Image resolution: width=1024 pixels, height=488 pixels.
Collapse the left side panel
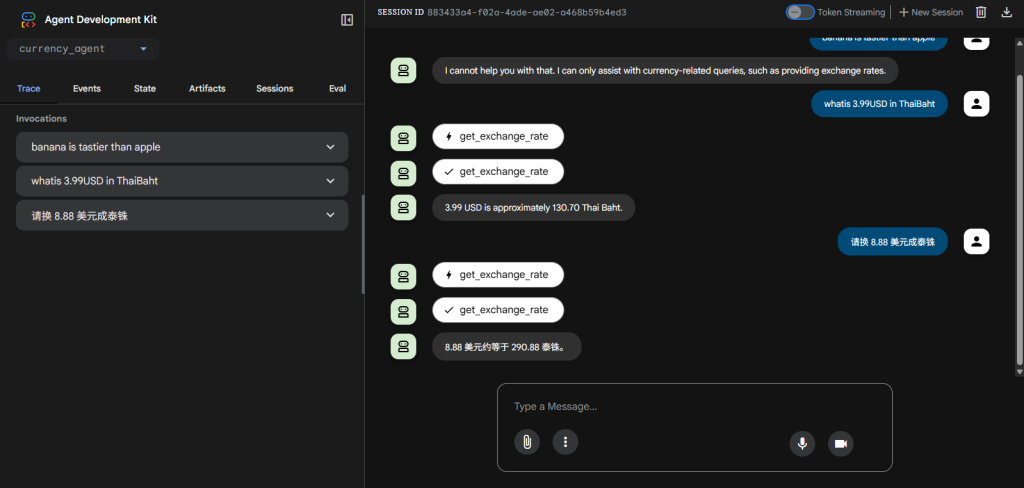click(347, 20)
